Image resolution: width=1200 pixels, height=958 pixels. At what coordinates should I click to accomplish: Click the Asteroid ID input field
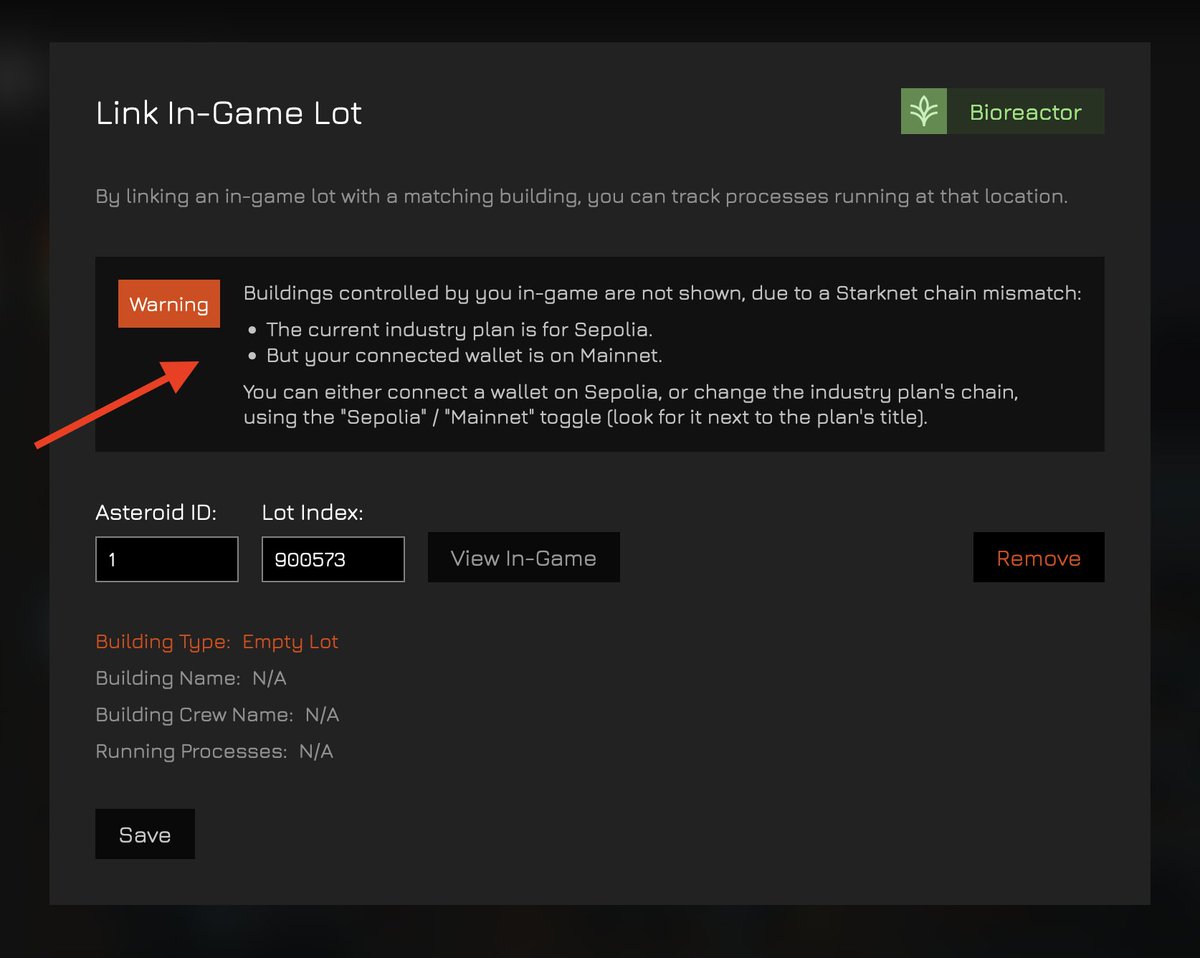click(167, 559)
